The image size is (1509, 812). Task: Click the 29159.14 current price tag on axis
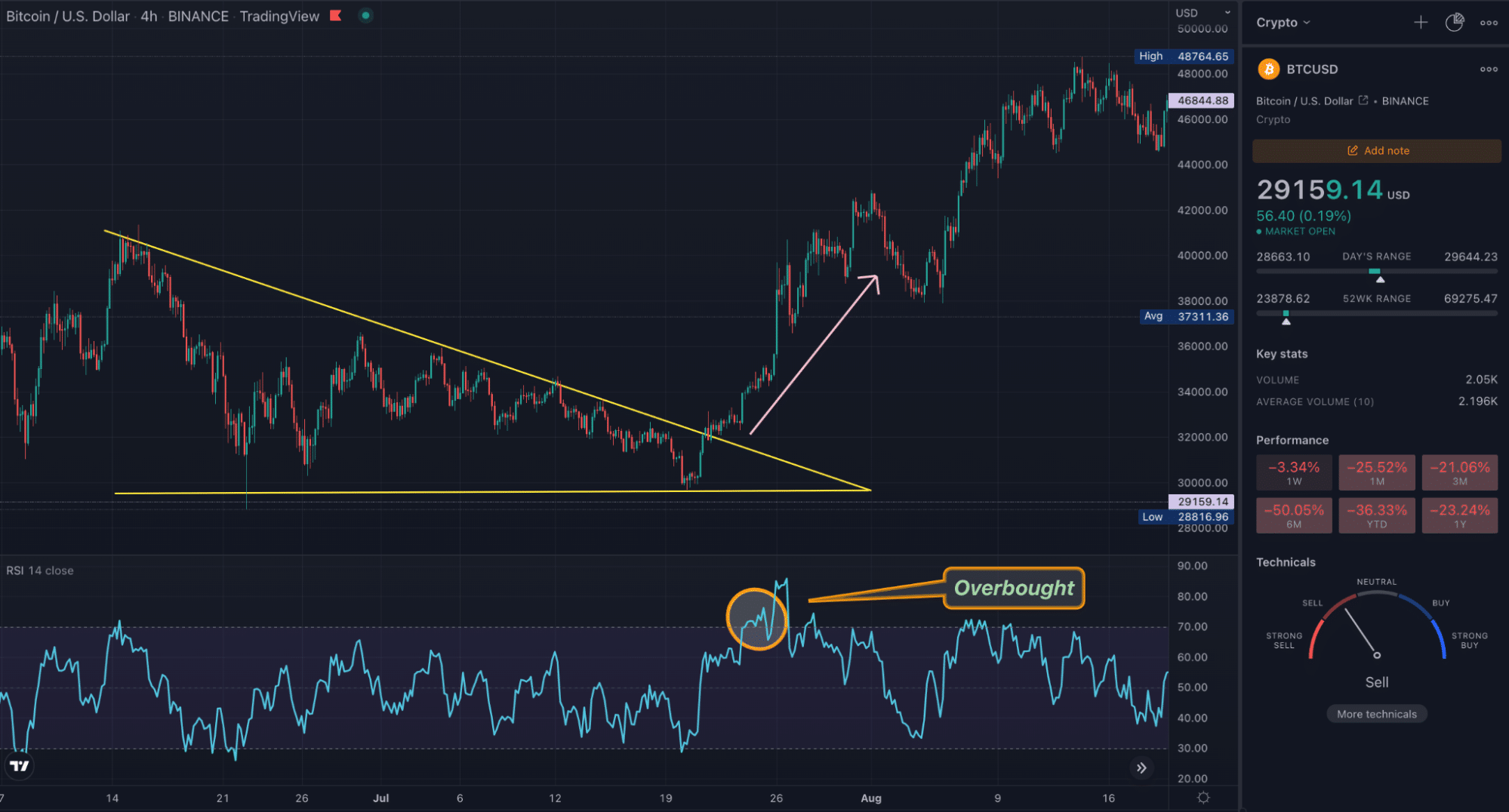click(x=1202, y=502)
